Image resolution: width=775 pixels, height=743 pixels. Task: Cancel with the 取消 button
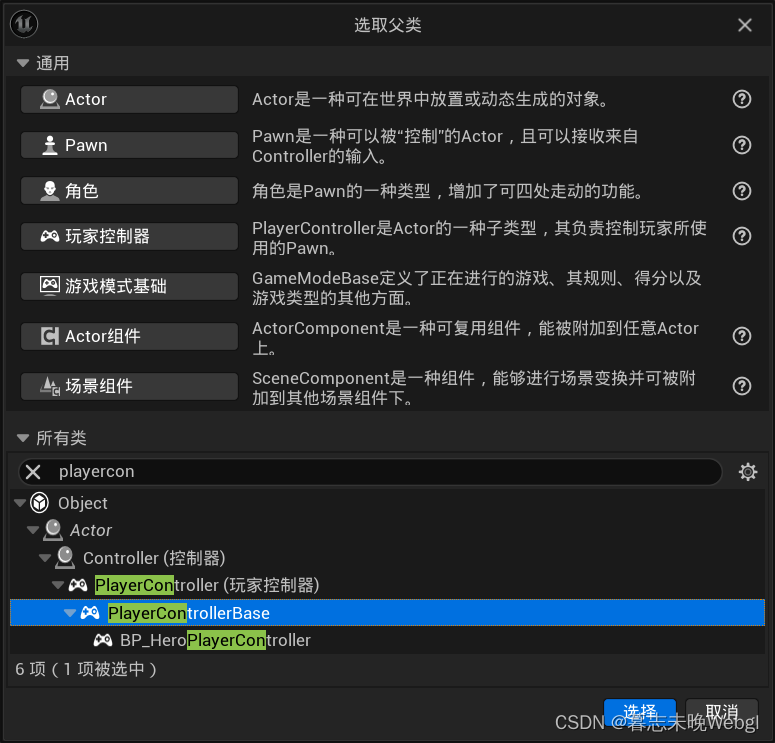tap(722, 712)
